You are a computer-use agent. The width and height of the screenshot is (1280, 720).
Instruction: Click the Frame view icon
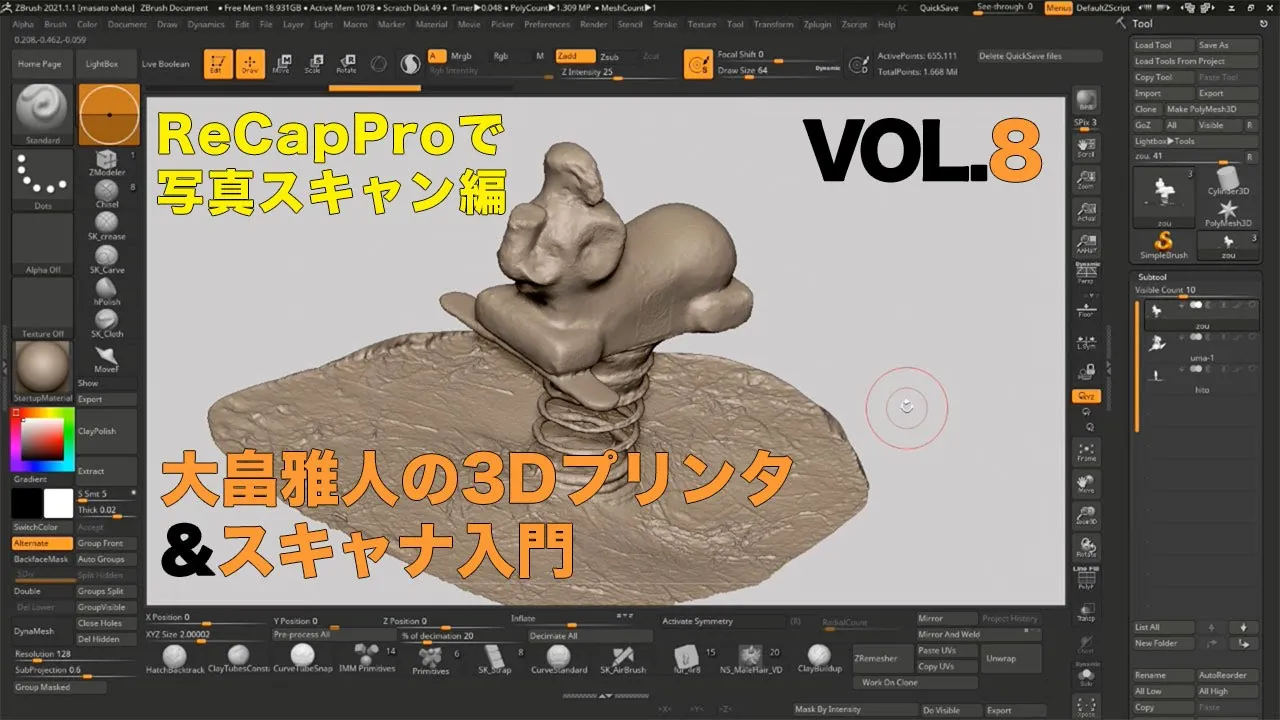pyautogui.click(x=1085, y=451)
